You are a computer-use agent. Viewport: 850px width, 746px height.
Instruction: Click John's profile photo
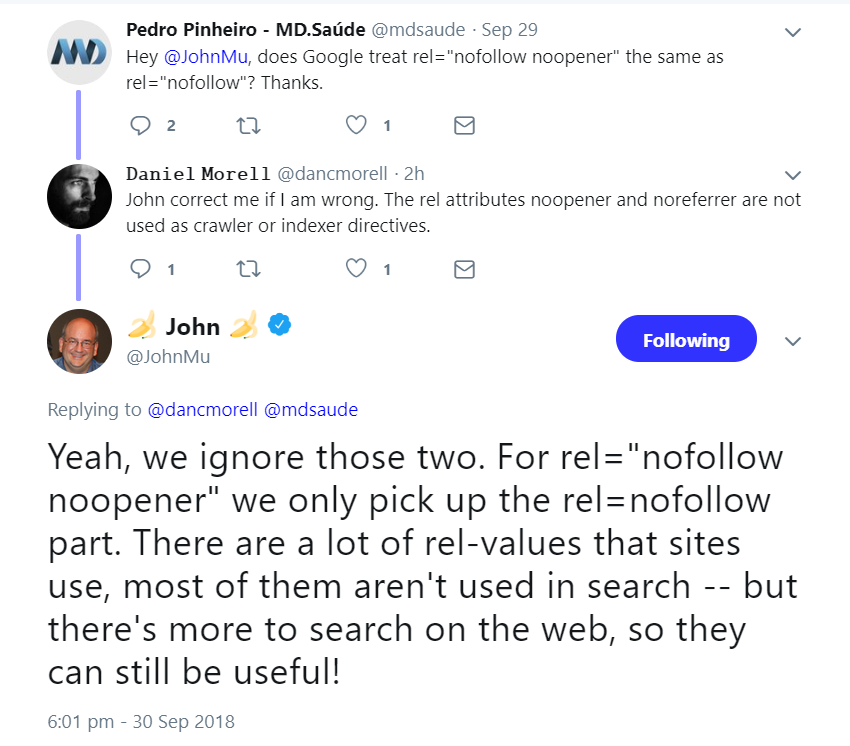(x=79, y=341)
